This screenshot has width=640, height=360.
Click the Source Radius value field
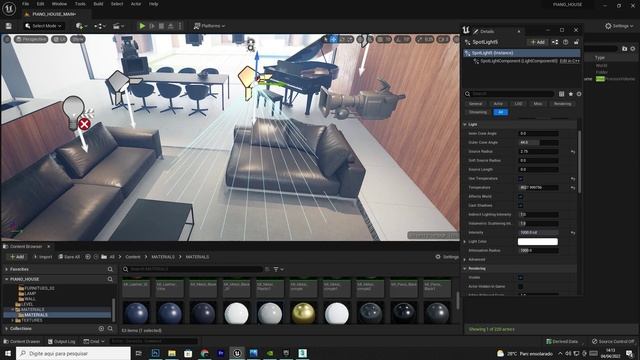point(538,151)
